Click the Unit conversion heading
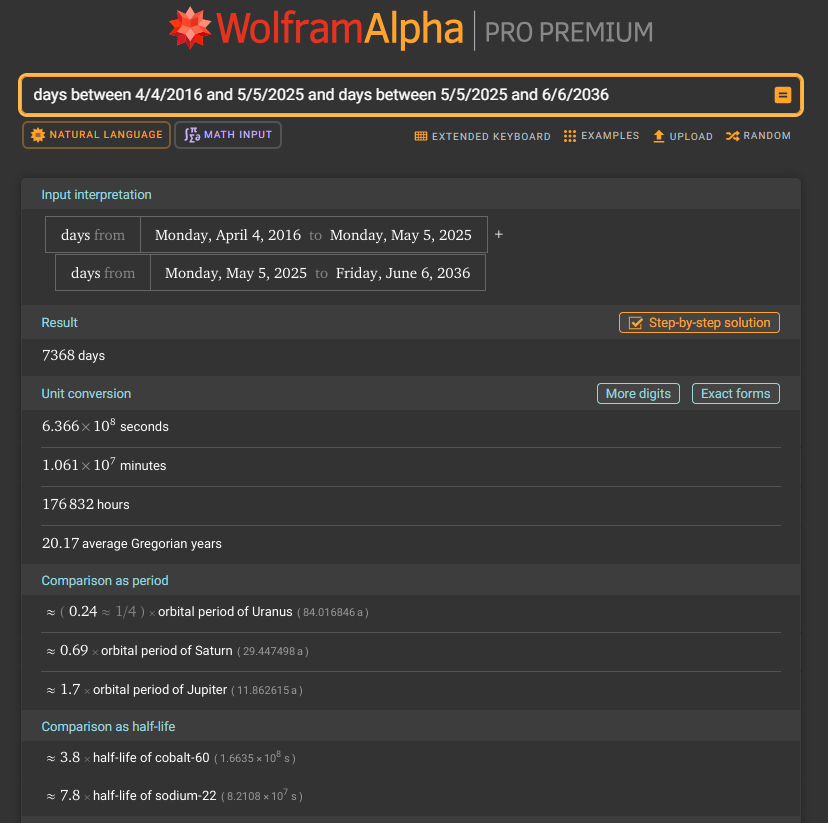The image size is (828, 823). 86,394
